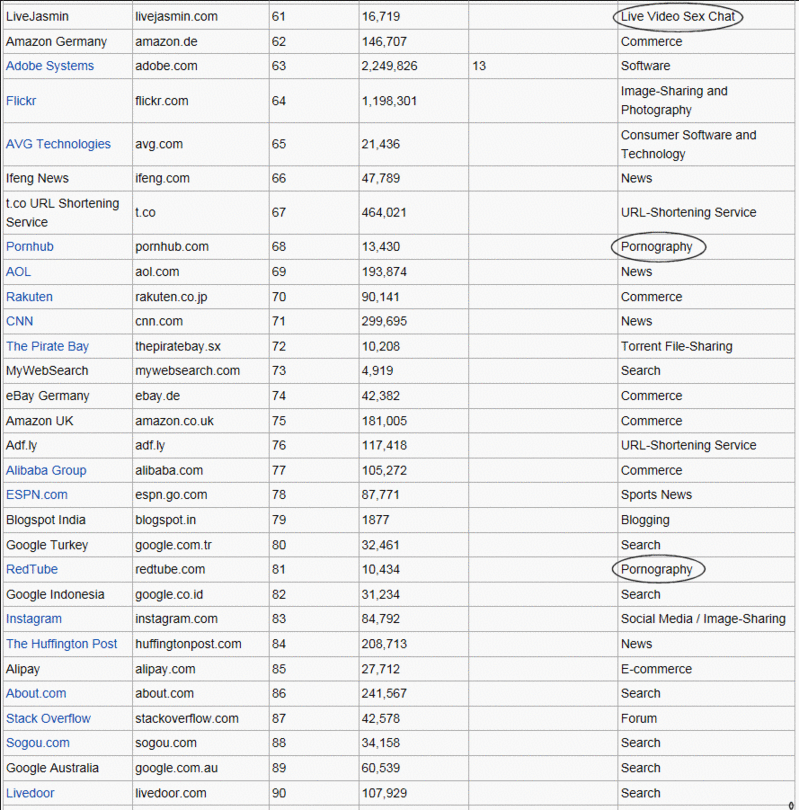This screenshot has height=810, width=799.
Task: Go to the Alibaba Group link
Action: [46, 470]
